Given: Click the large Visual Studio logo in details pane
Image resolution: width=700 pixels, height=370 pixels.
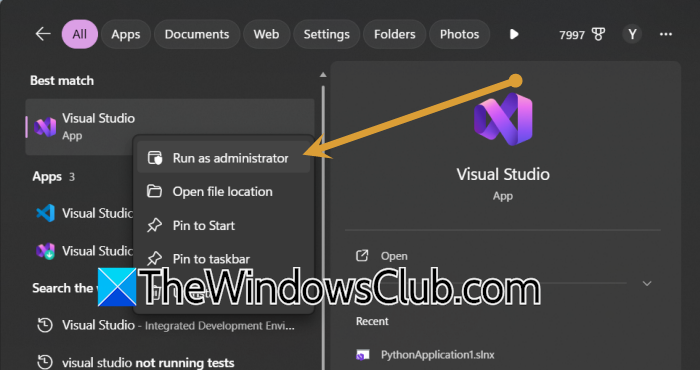Looking at the screenshot, I should 503,119.
